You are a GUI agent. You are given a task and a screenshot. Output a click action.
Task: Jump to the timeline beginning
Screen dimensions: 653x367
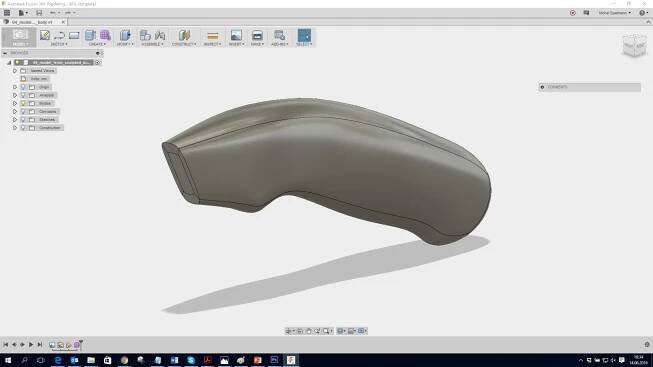(x=5, y=345)
